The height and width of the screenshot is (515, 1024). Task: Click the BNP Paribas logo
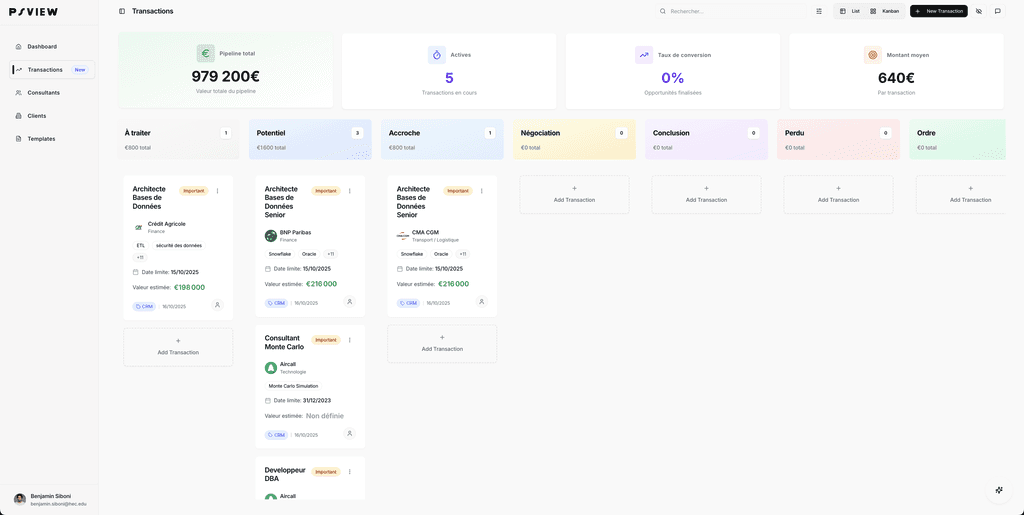click(x=270, y=236)
